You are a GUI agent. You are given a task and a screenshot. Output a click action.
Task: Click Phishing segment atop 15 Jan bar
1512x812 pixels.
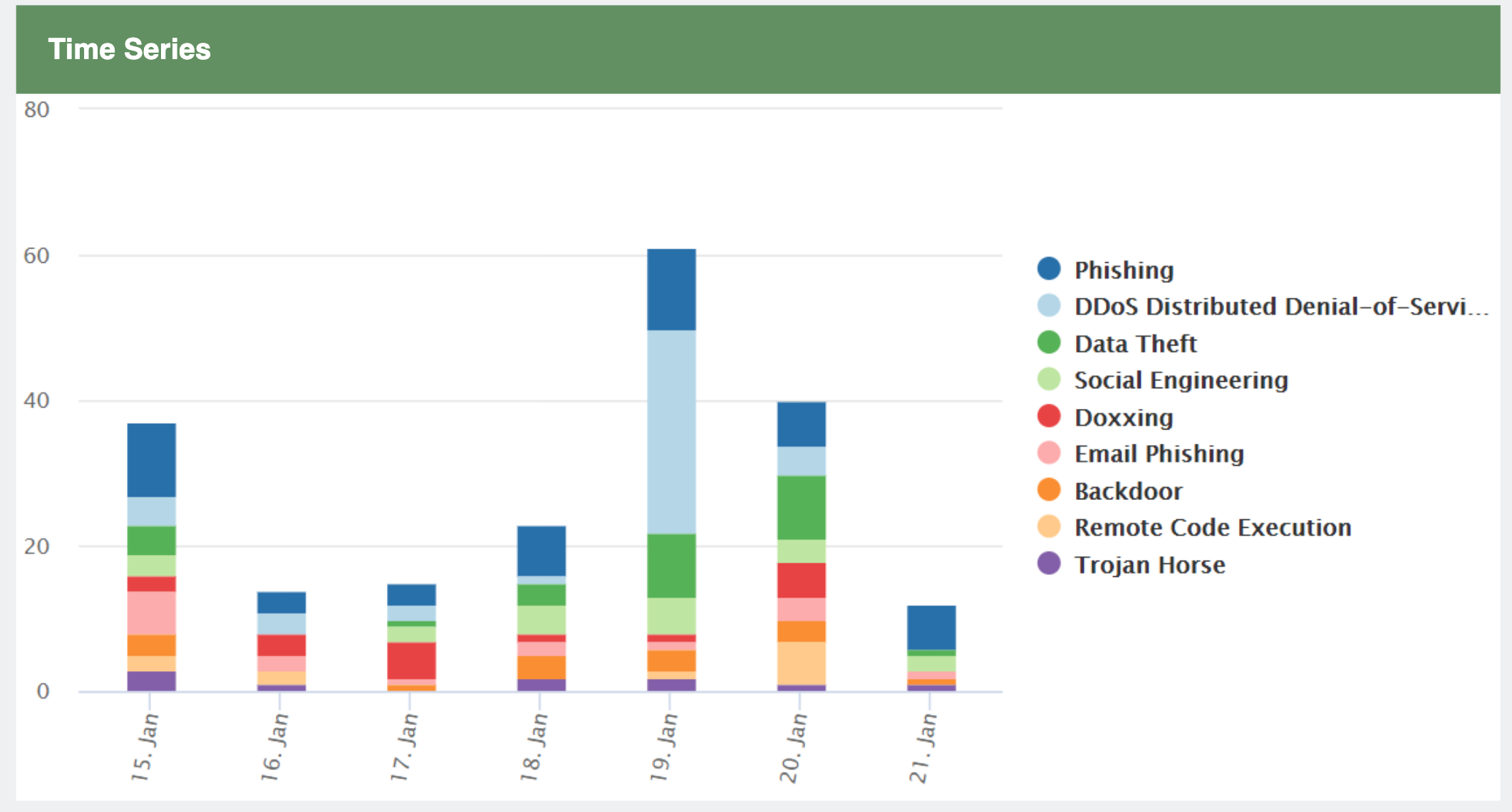(151, 459)
